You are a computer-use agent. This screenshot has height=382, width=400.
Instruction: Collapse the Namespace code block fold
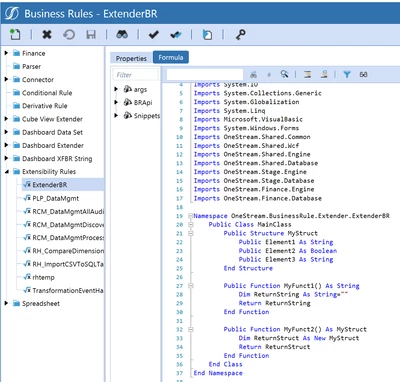pos(191,216)
